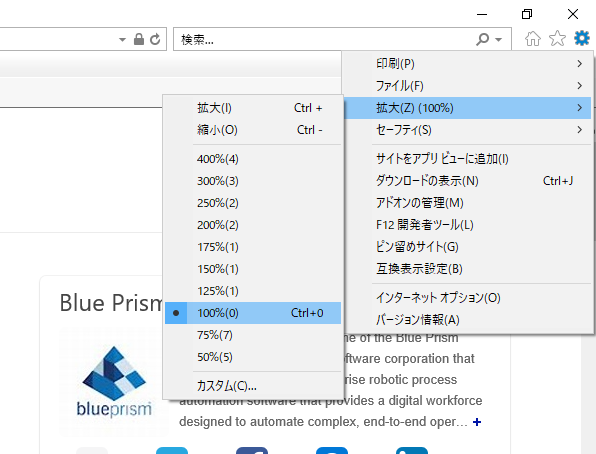This screenshot has height=454, width=596.
Task: Click the blueprism logo image
Action: (114, 381)
